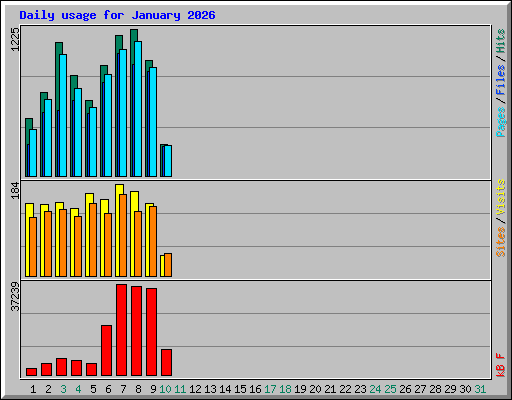
Task: Click the red KB bar for day 9
Action: click(x=152, y=332)
